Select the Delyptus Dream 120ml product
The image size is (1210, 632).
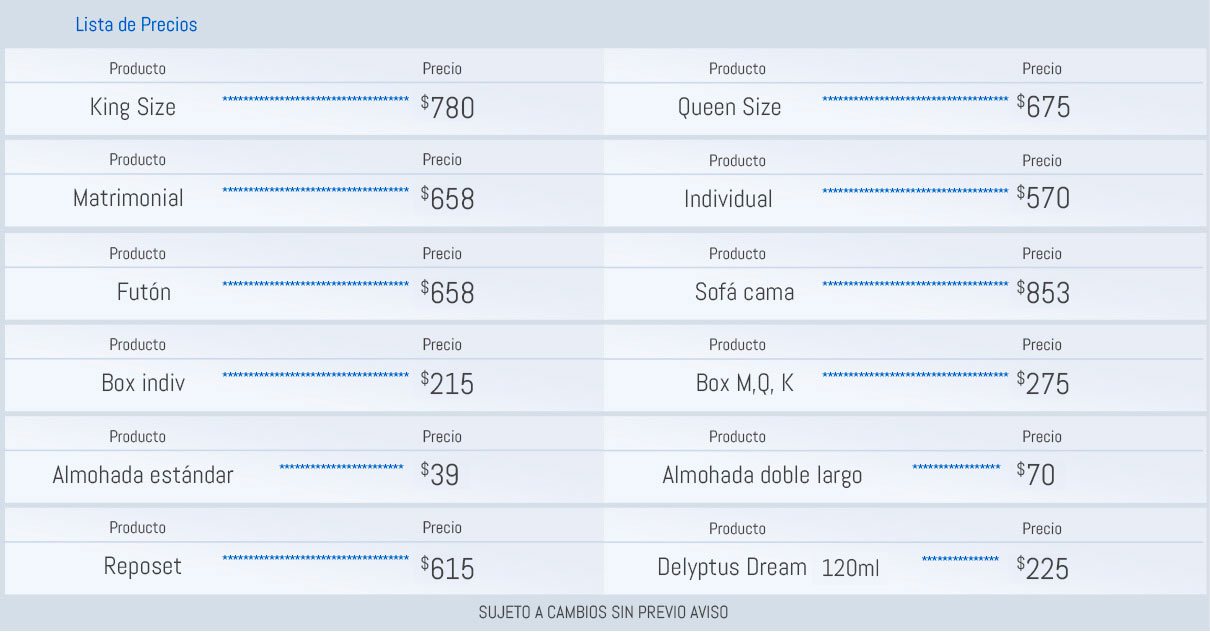click(768, 567)
